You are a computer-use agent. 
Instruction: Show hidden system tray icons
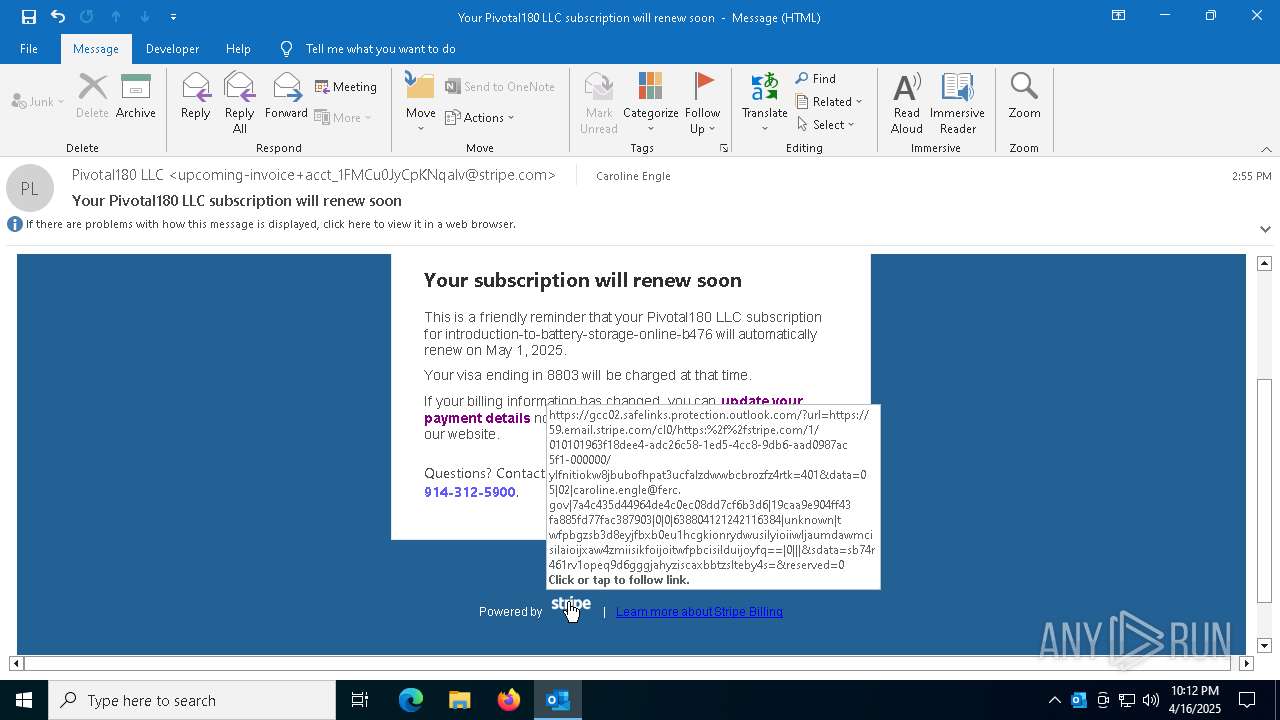tap(1054, 700)
